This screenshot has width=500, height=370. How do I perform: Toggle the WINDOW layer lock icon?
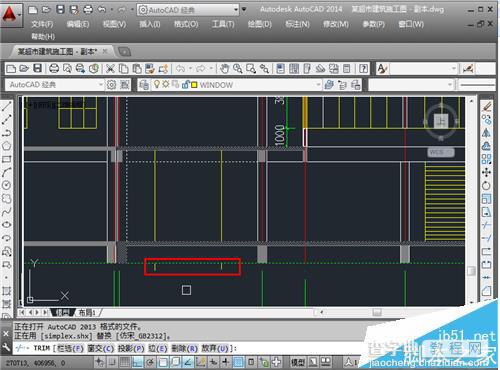185,84
